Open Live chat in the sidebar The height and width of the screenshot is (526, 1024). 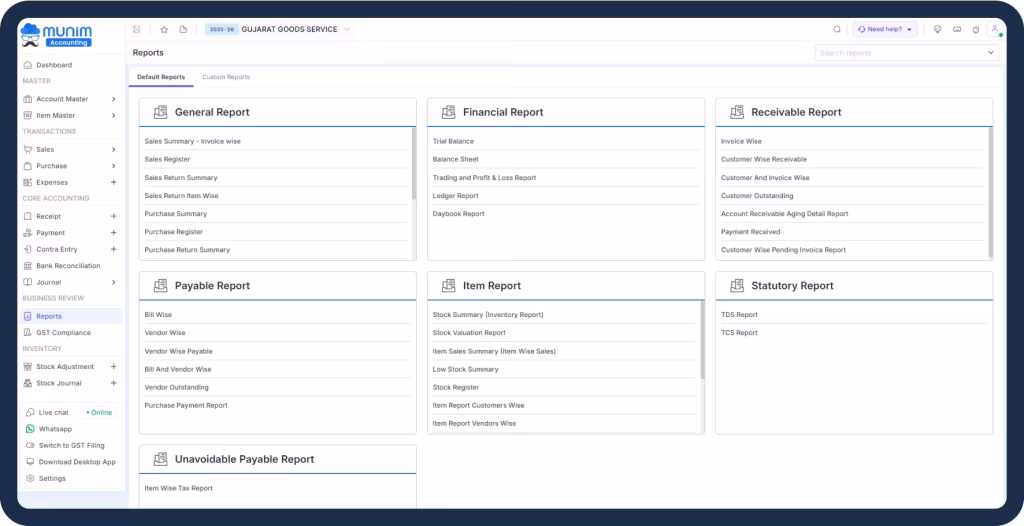pos(53,413)
